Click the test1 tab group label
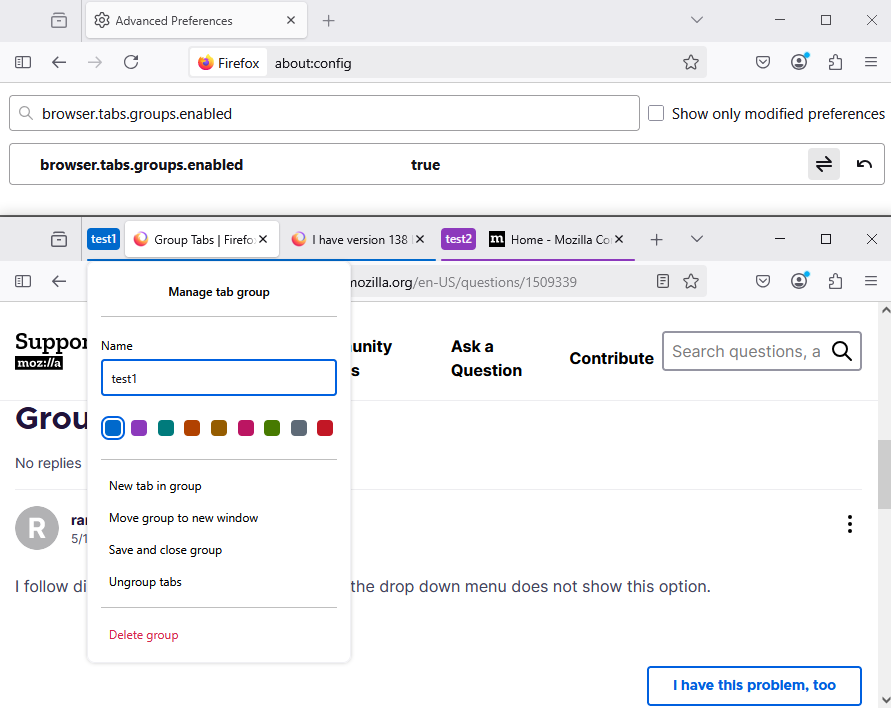The height and width of the screenshot is (708, 891). click(103, 239)
